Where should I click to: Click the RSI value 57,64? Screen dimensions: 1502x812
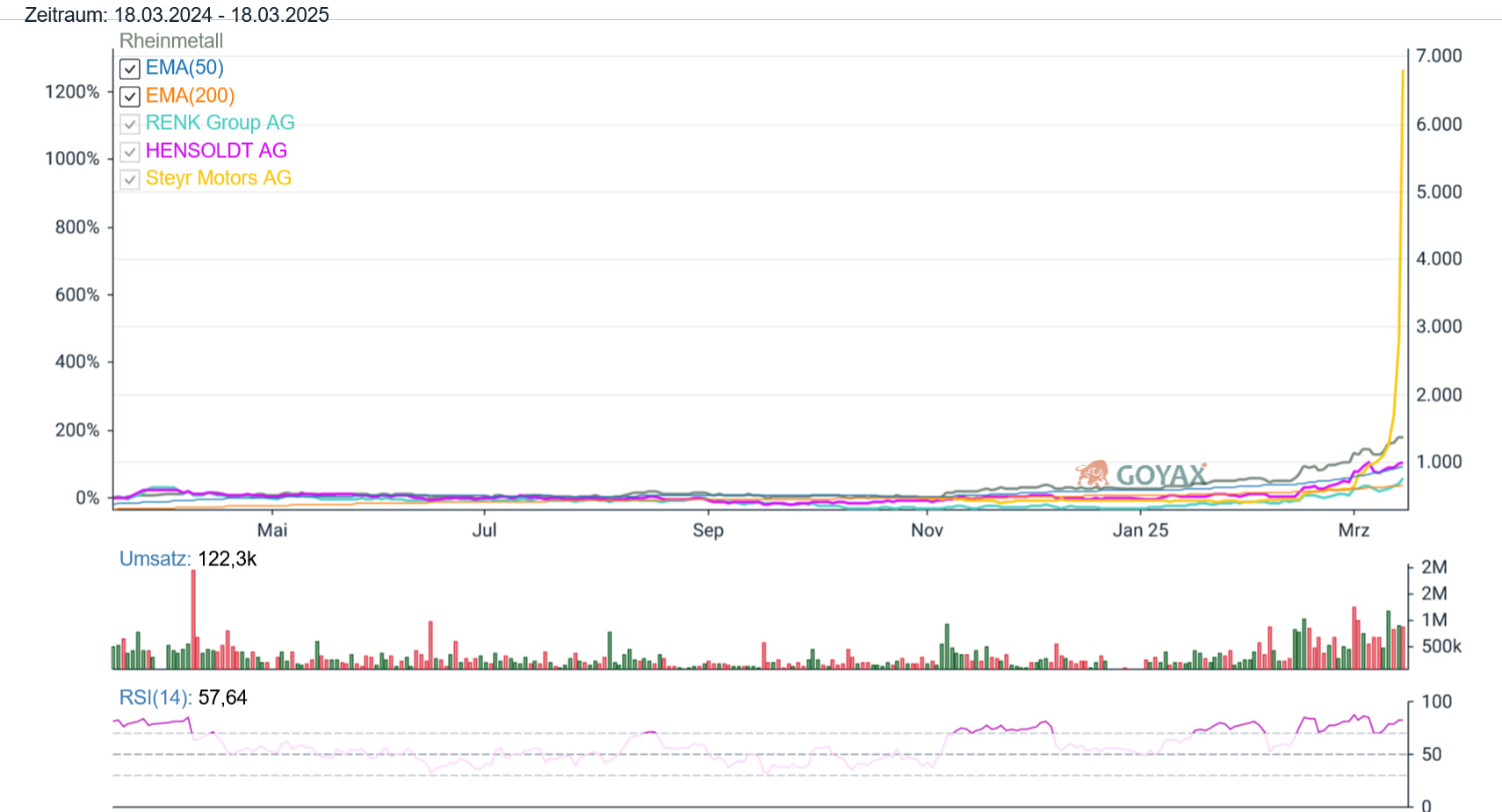click(x=223, y=698)
